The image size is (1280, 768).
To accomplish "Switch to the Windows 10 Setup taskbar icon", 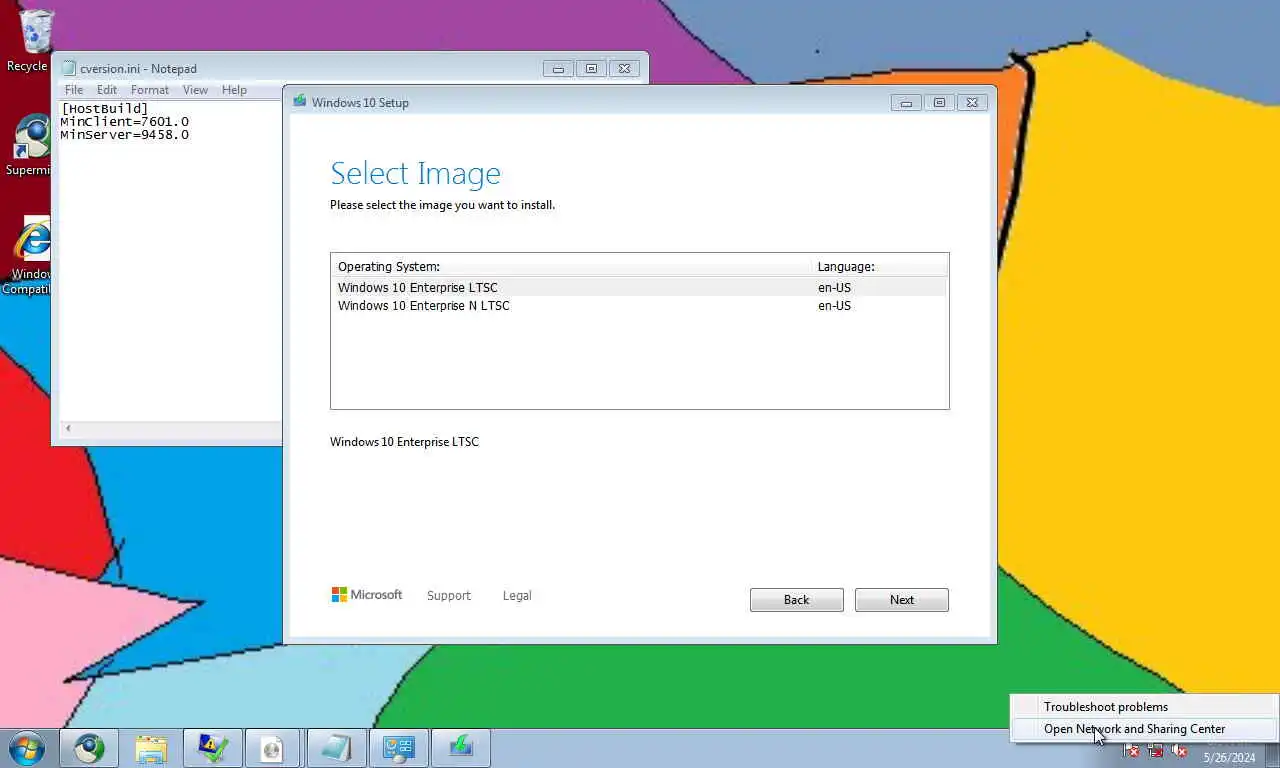I will [x=461, y=748].
